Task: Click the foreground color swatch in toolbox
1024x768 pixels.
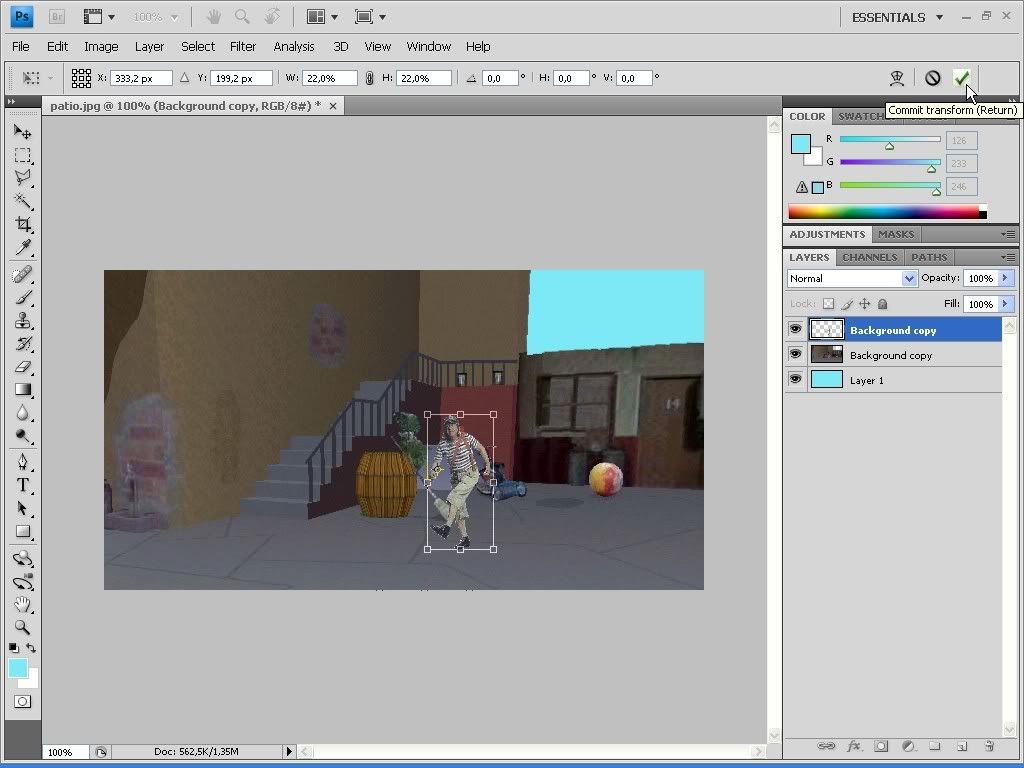Action: (x=18, y=668)
